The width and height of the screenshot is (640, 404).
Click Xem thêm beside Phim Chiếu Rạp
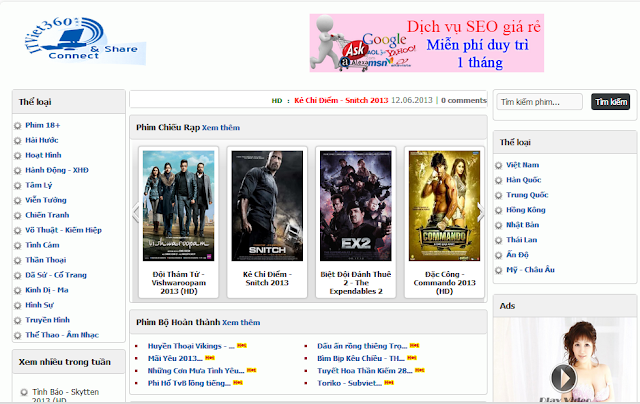221,128
